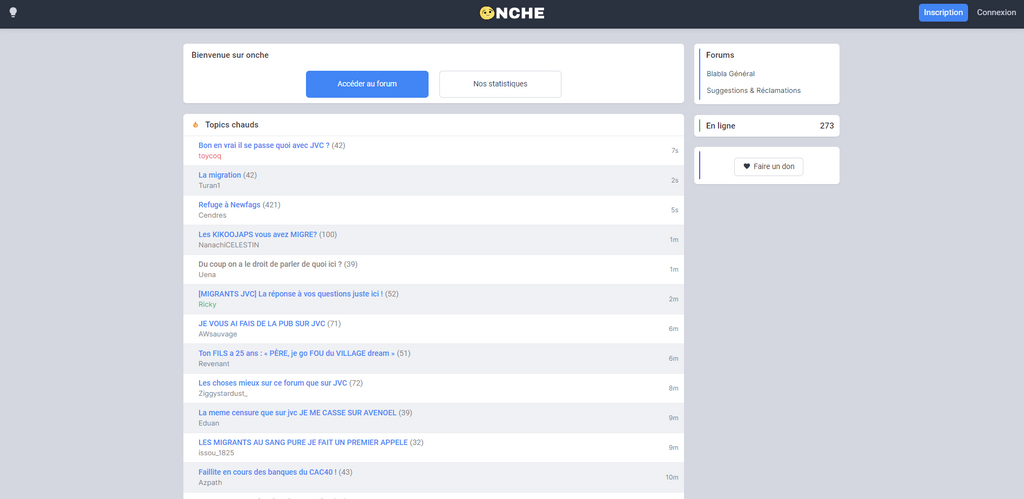The height and width of the screenshot is (499, 1024).
Task: Toggle the lightbulb theme icon
Action: coord(12,12)
